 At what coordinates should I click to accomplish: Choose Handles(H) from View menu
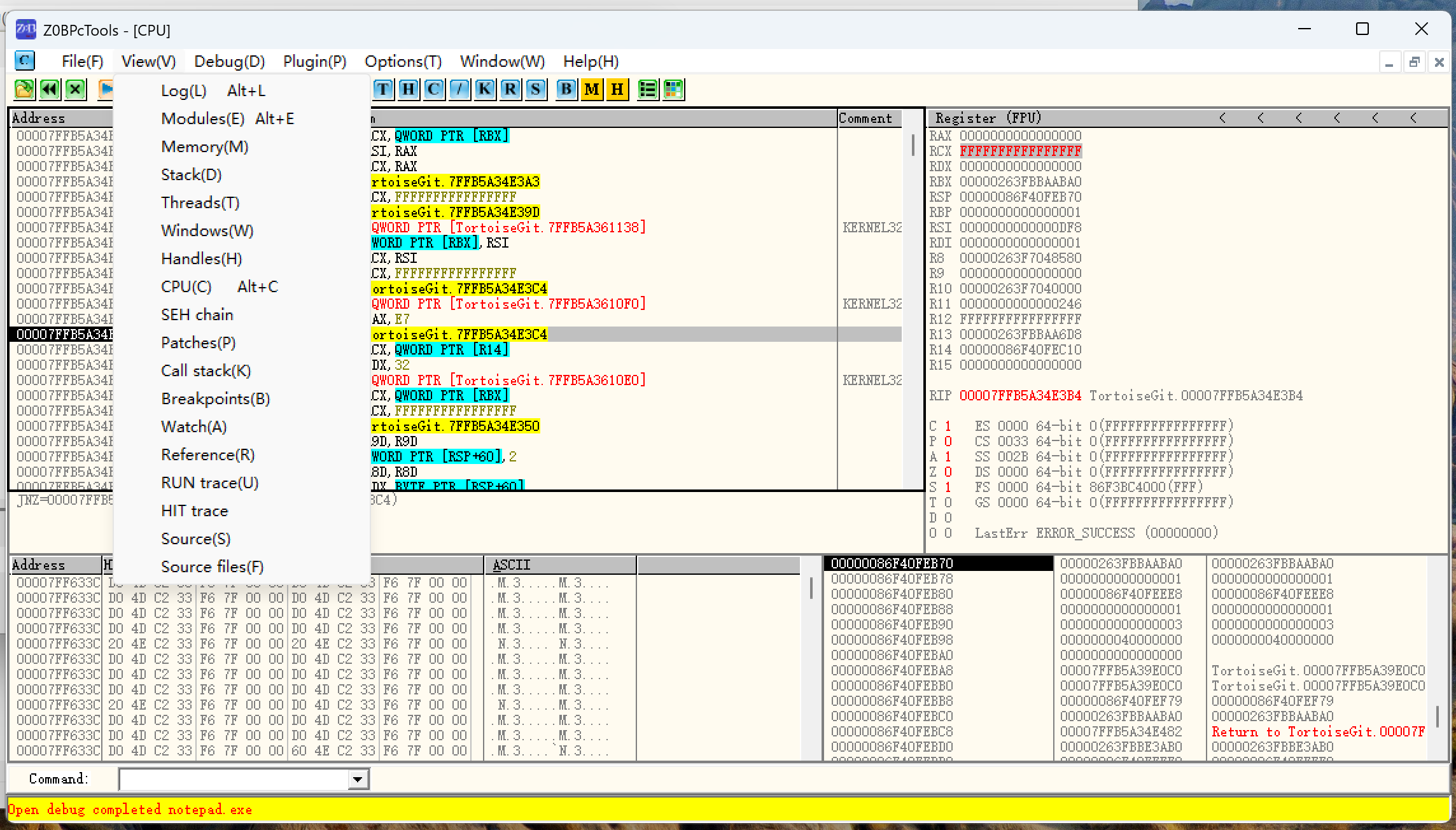click(242, 258)
